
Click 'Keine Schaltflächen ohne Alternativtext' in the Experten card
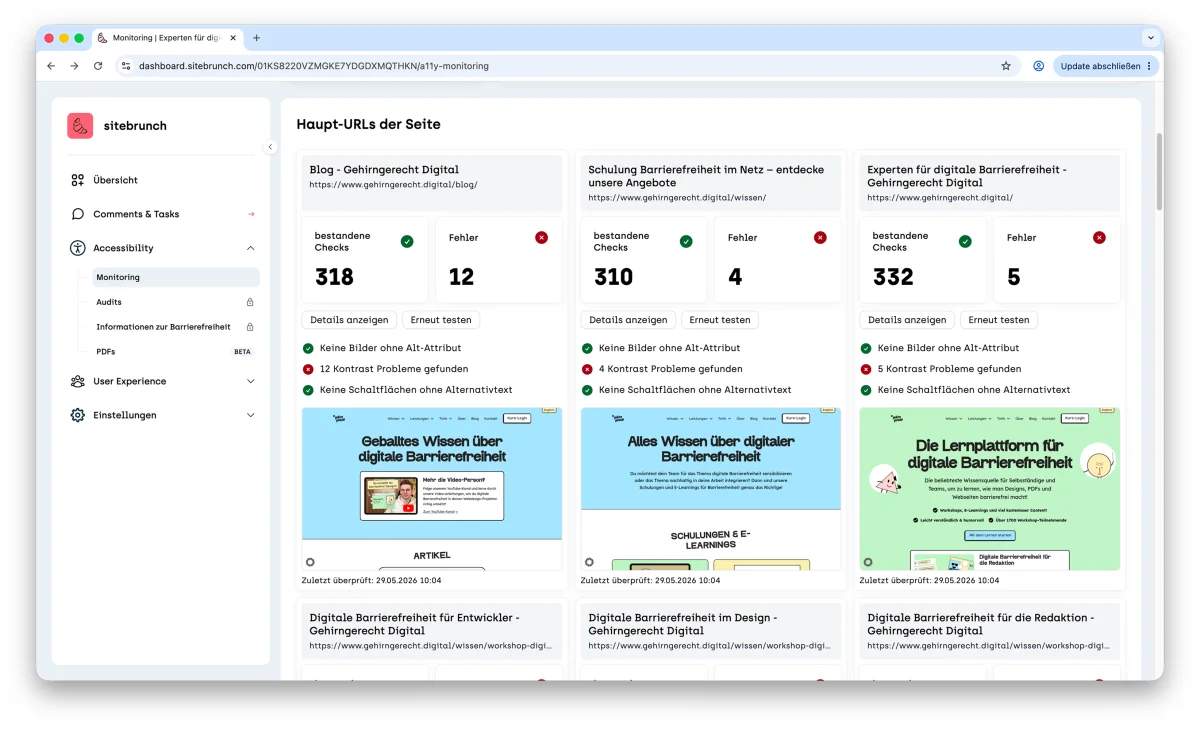(x=965, y=390)
